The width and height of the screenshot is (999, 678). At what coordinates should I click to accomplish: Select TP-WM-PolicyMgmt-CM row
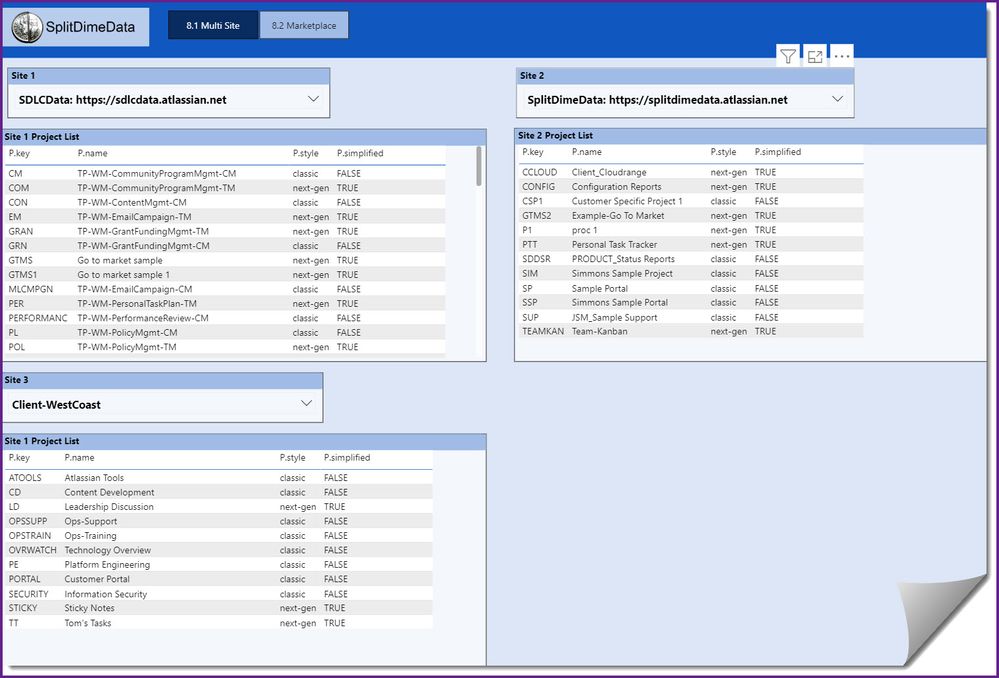click(225, 333)
